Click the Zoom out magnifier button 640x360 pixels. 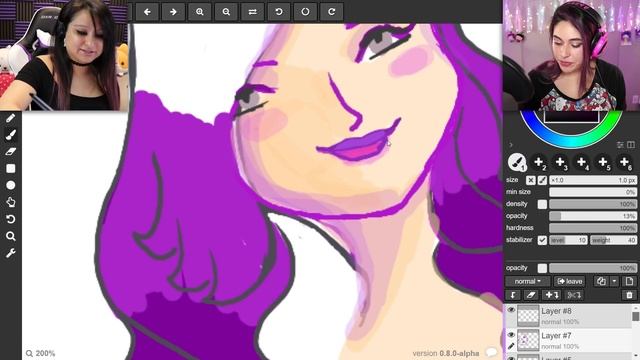[226, 12]
